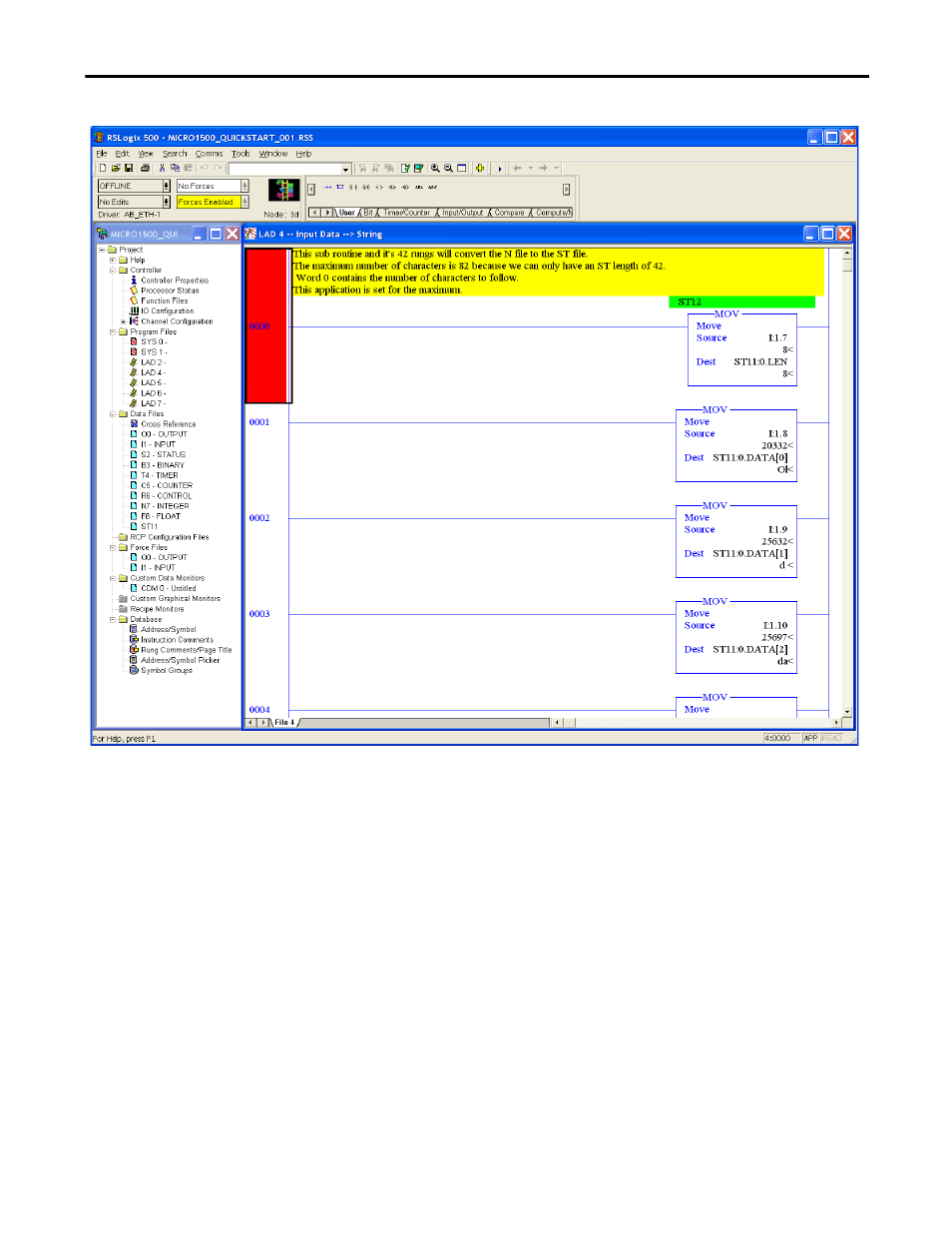The image size is (952, 1233).
Task: Open Cross Reference in Data Files
Action: point(169,424)
